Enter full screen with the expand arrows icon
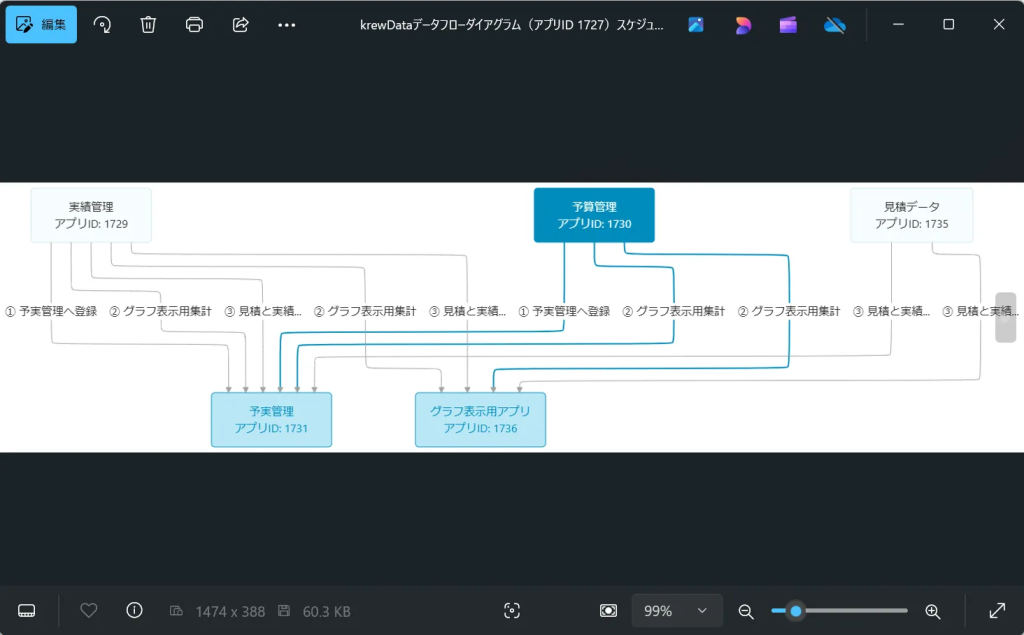 (997, 611)
